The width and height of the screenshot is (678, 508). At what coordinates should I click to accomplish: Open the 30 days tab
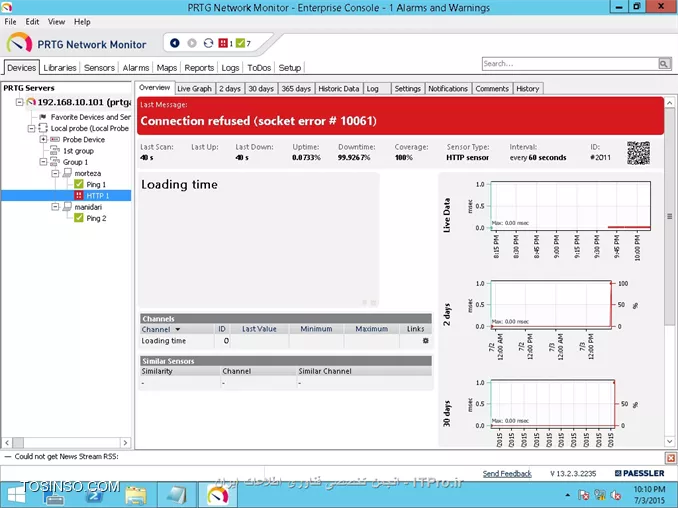coord(261,89)
